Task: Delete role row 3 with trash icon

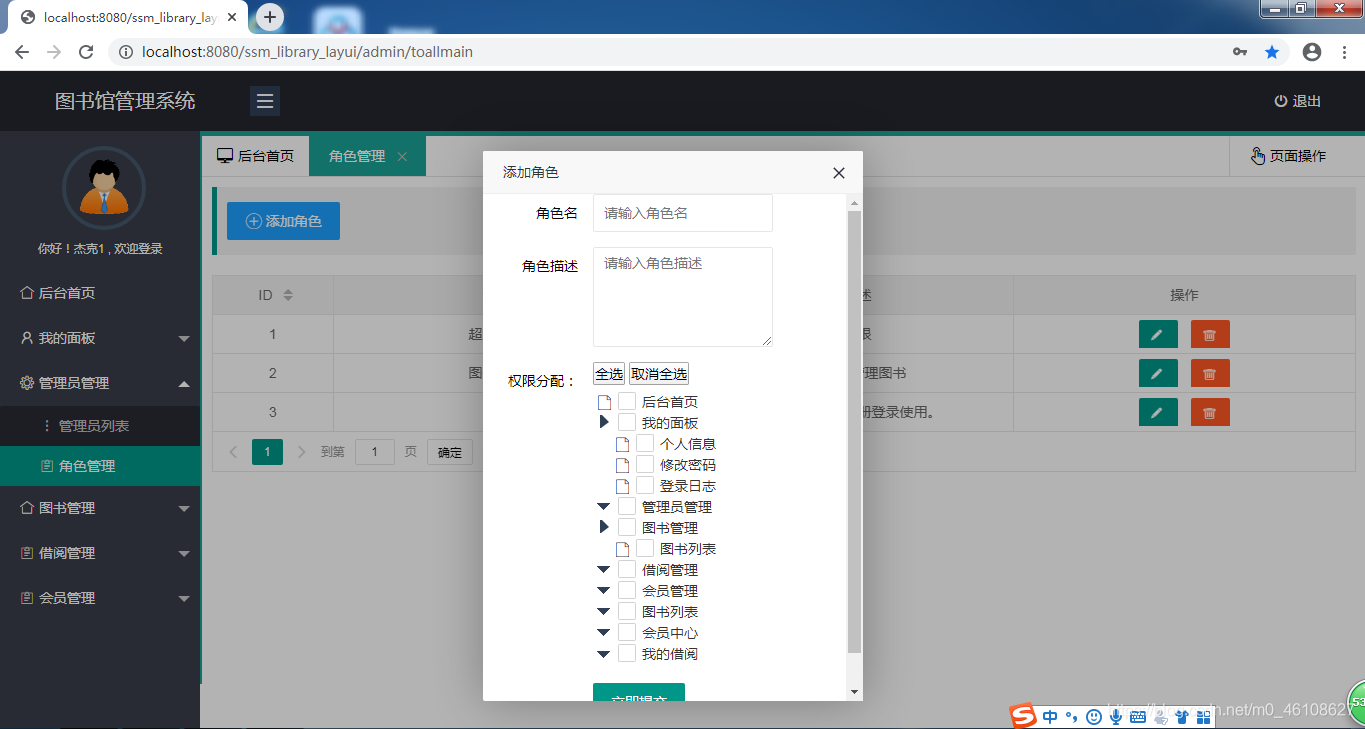Action: point(1210,412)
